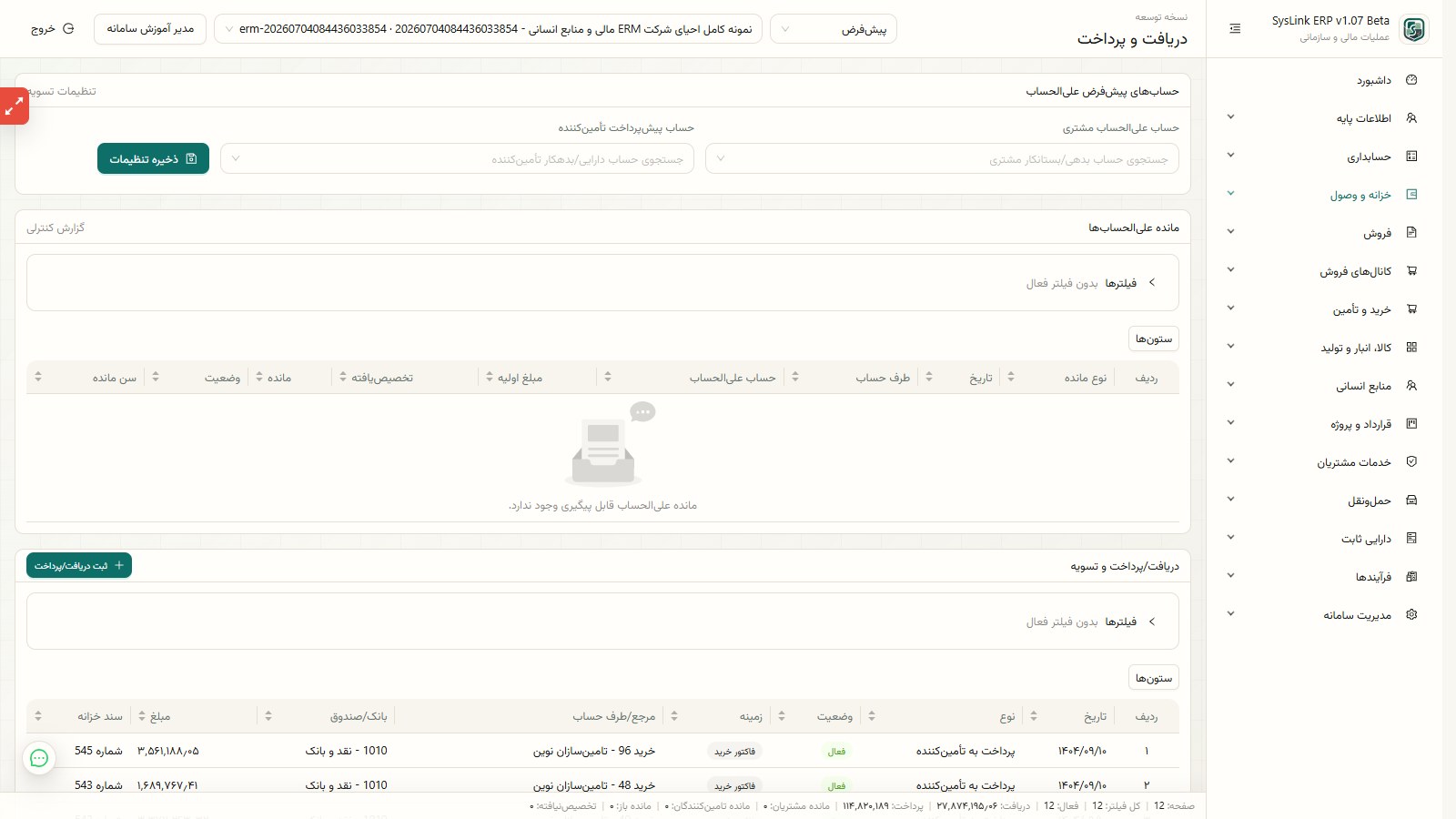Sort receipts by سند خزانه column arrows

38,716
